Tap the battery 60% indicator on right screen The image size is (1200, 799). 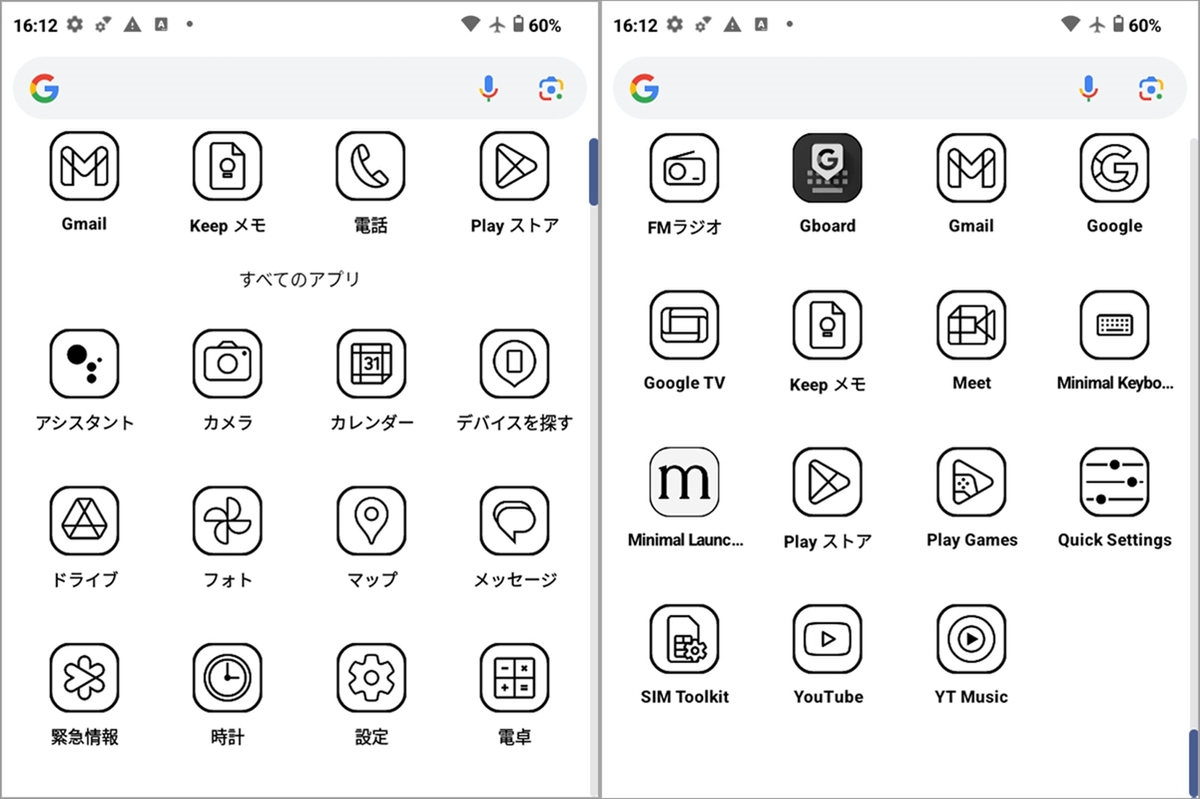[1137, 25]
